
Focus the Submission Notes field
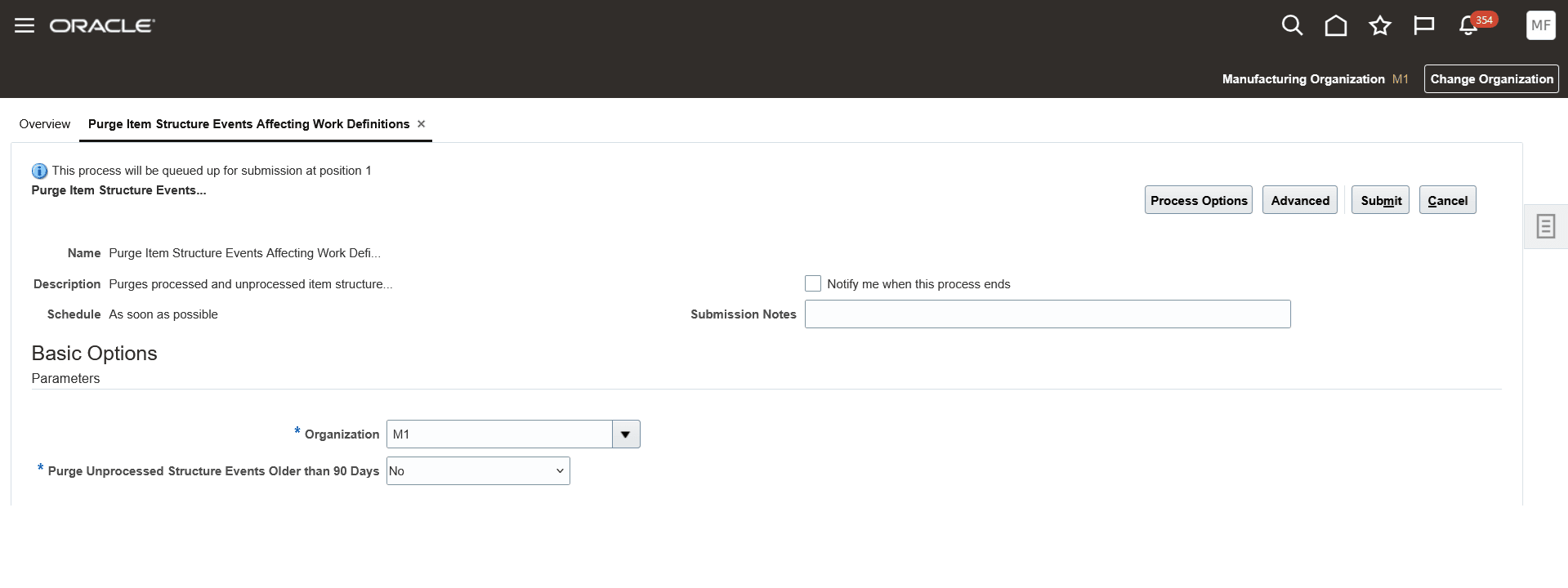(x=1048, y=314)
